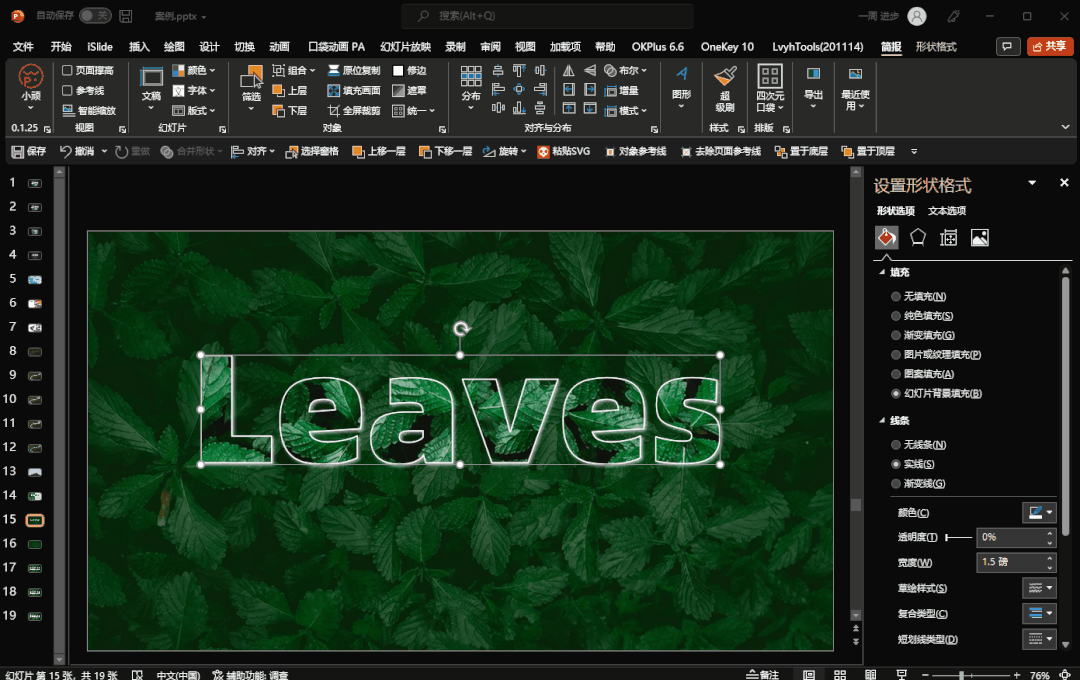1080x680 pixels.
Task: Click 填充画面 fill screen tool
Action: pos(353,90)
